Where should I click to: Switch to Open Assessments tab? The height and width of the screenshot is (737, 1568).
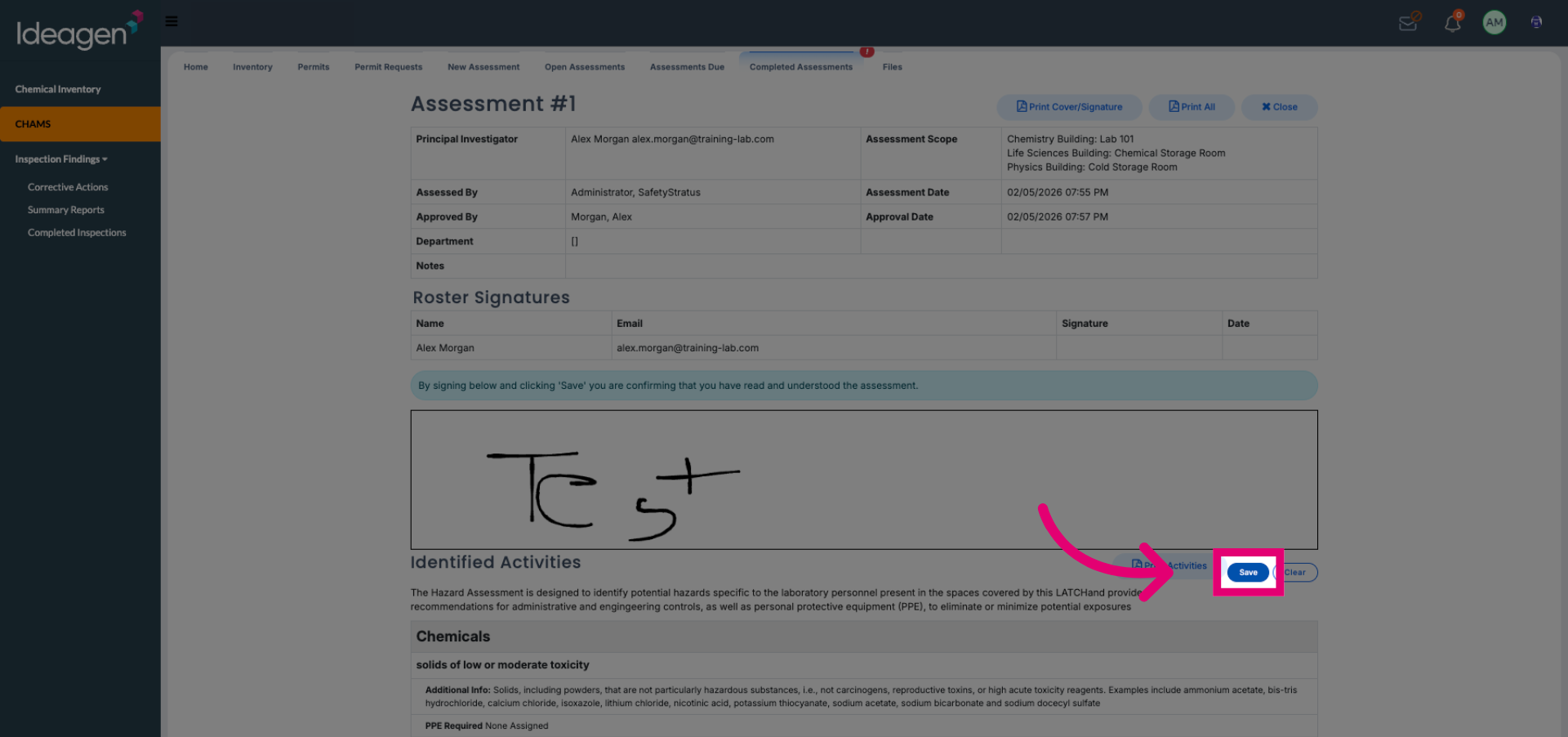pyautogui.click(x=585, y=67)
